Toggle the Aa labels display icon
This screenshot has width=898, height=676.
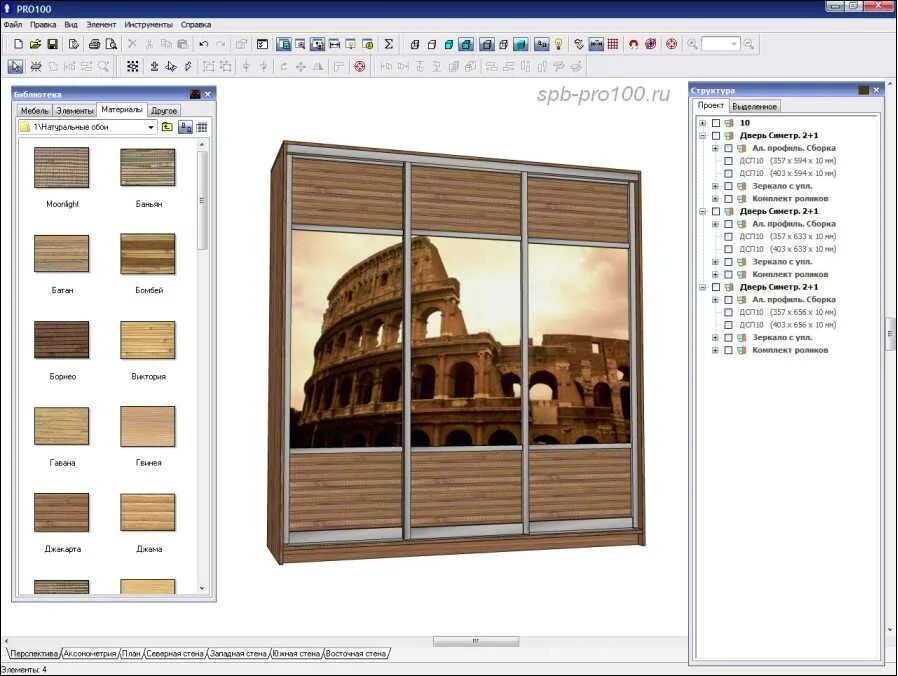[541, 44]
